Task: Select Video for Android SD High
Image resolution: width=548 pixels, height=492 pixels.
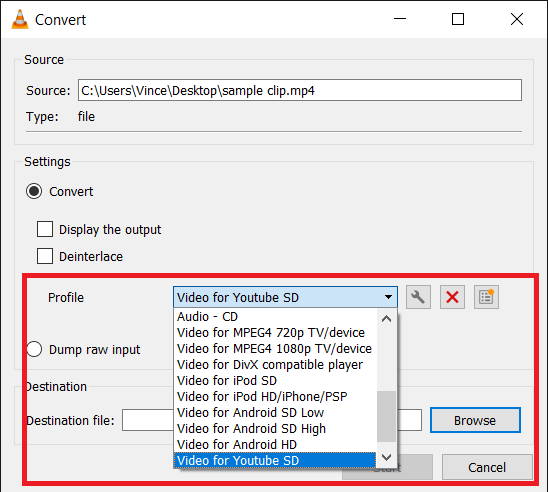Action: click(275, 429)
